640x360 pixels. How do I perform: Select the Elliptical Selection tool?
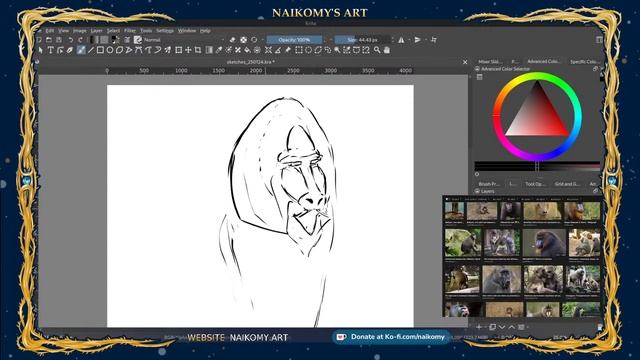(308, 50)
